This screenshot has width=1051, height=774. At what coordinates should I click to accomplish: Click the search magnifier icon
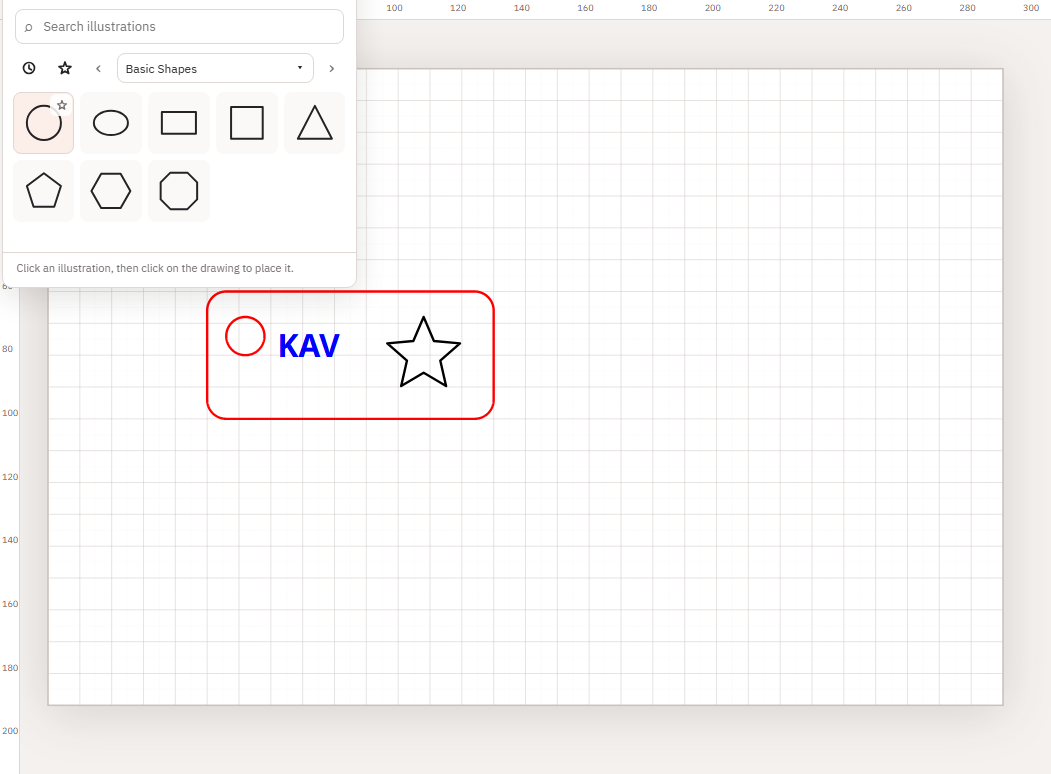pyautogui.click(x=28, y=27)
